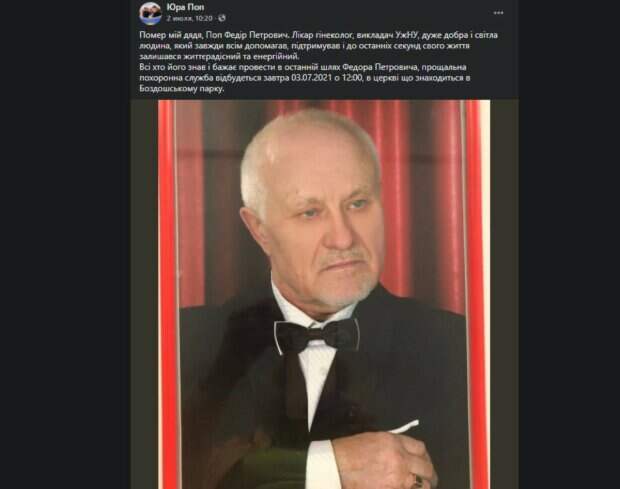
Task: Open Юра Поп's profile avatar
Action: 150,13
